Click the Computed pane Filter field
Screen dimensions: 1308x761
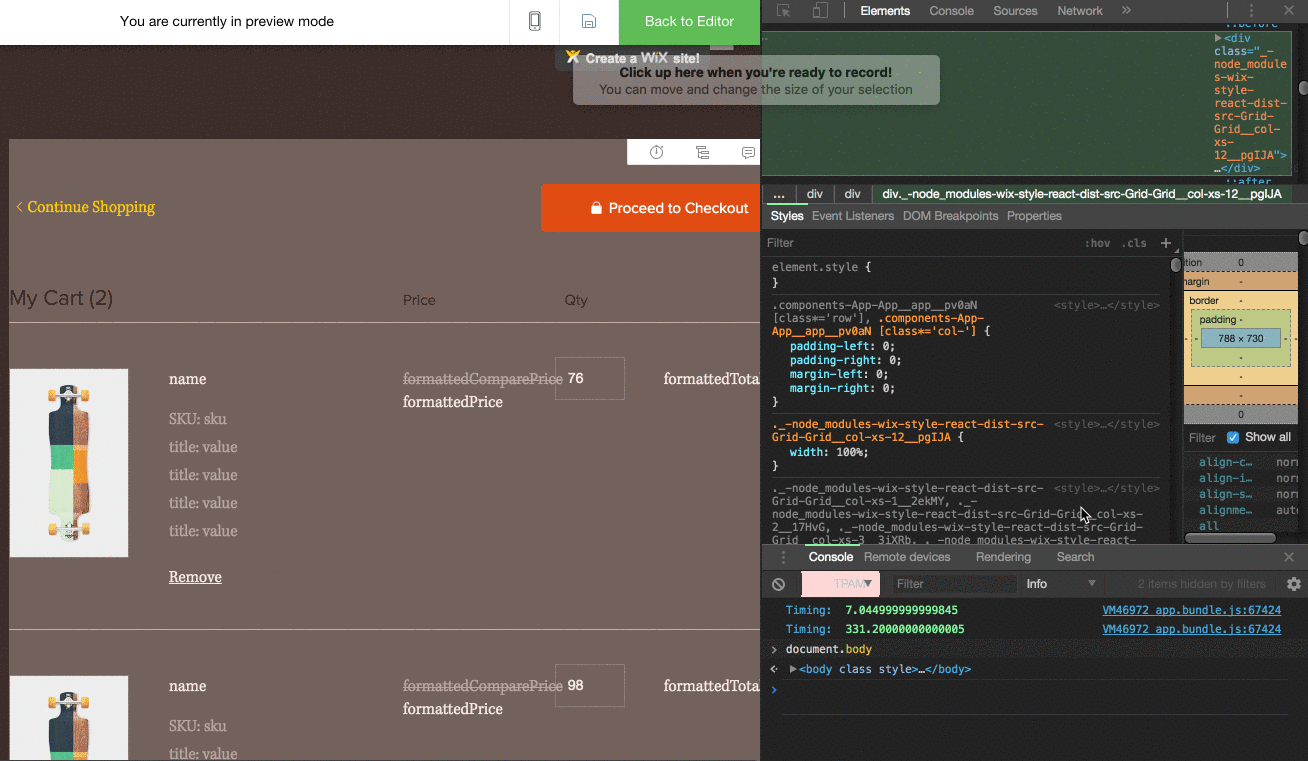(1202, 438)
